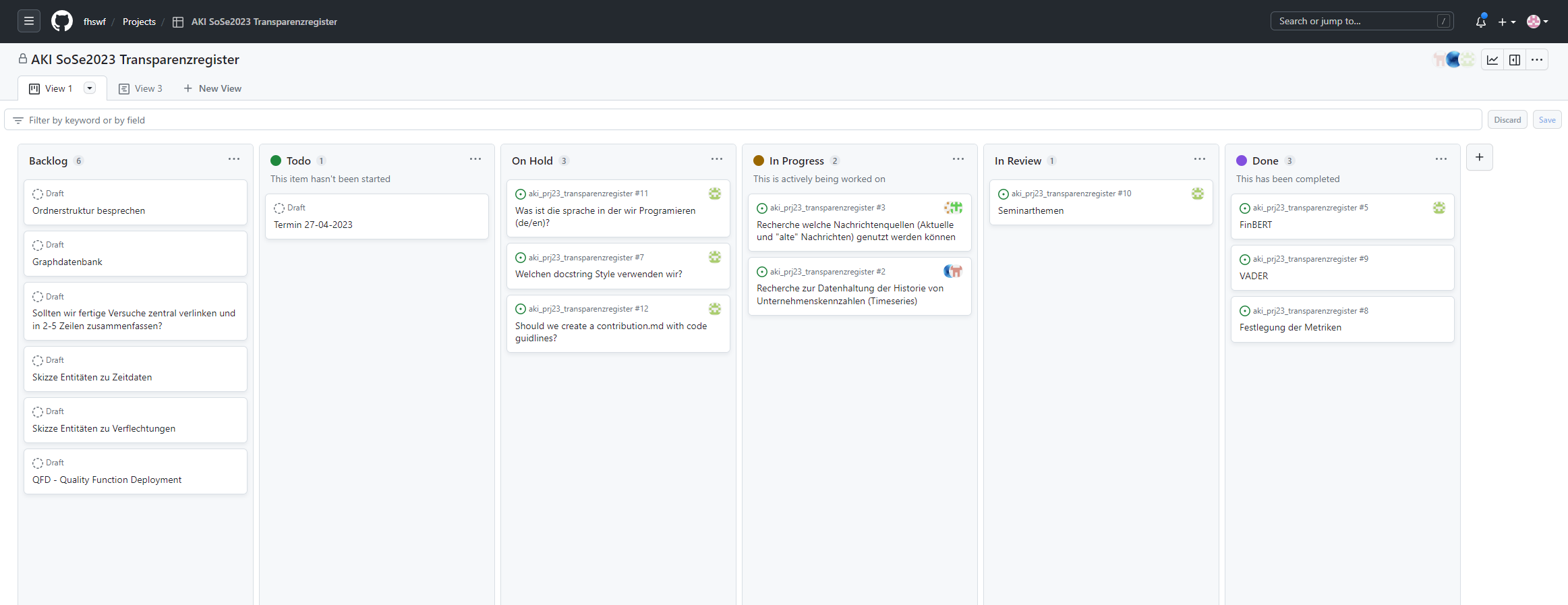Toggle the project details side panel icon
The width and height of the screenshot is (1568, 605).
(1515, 60)
